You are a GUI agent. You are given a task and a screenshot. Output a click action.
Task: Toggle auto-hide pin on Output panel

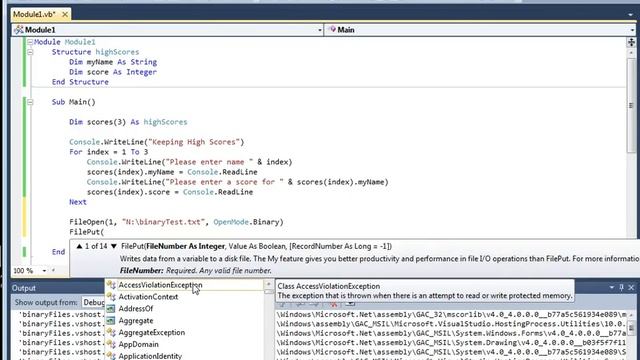(622, 288)
